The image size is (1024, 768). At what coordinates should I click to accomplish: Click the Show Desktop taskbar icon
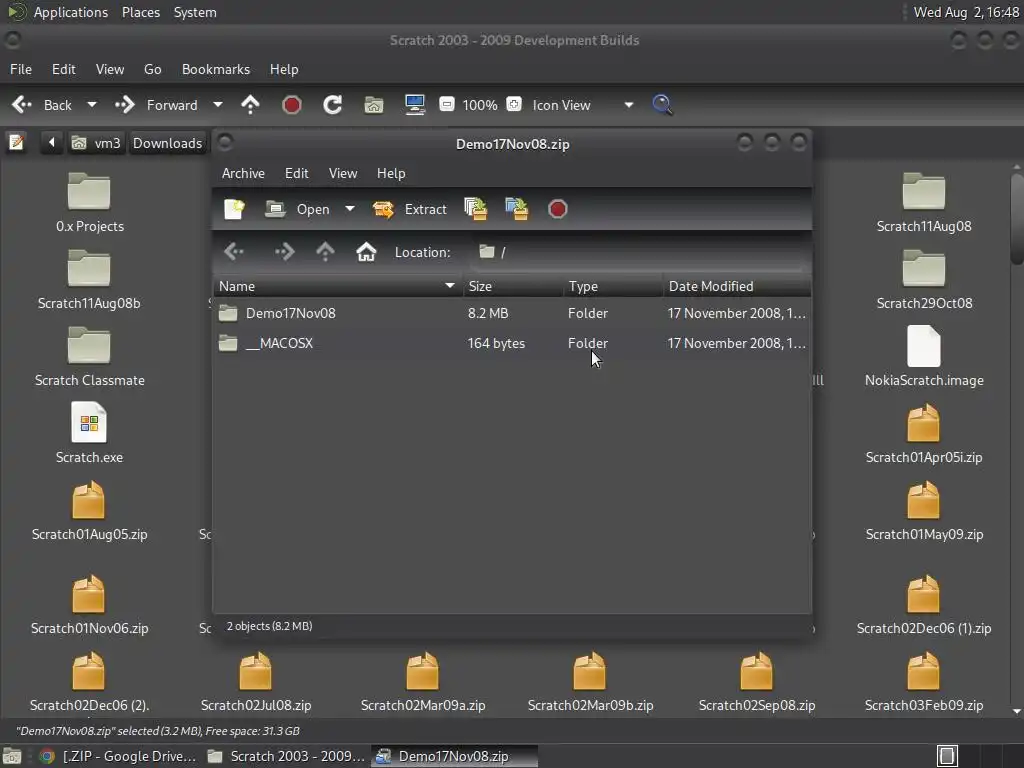click(12, 756)
